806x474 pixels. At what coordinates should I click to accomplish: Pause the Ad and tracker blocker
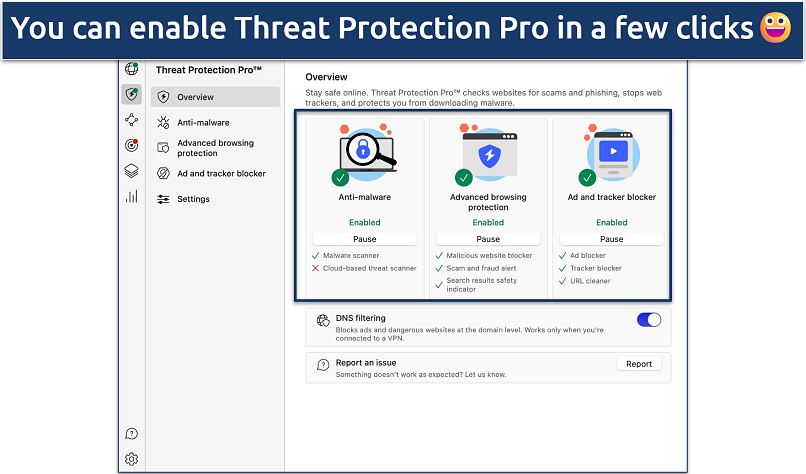click(611, 239)
